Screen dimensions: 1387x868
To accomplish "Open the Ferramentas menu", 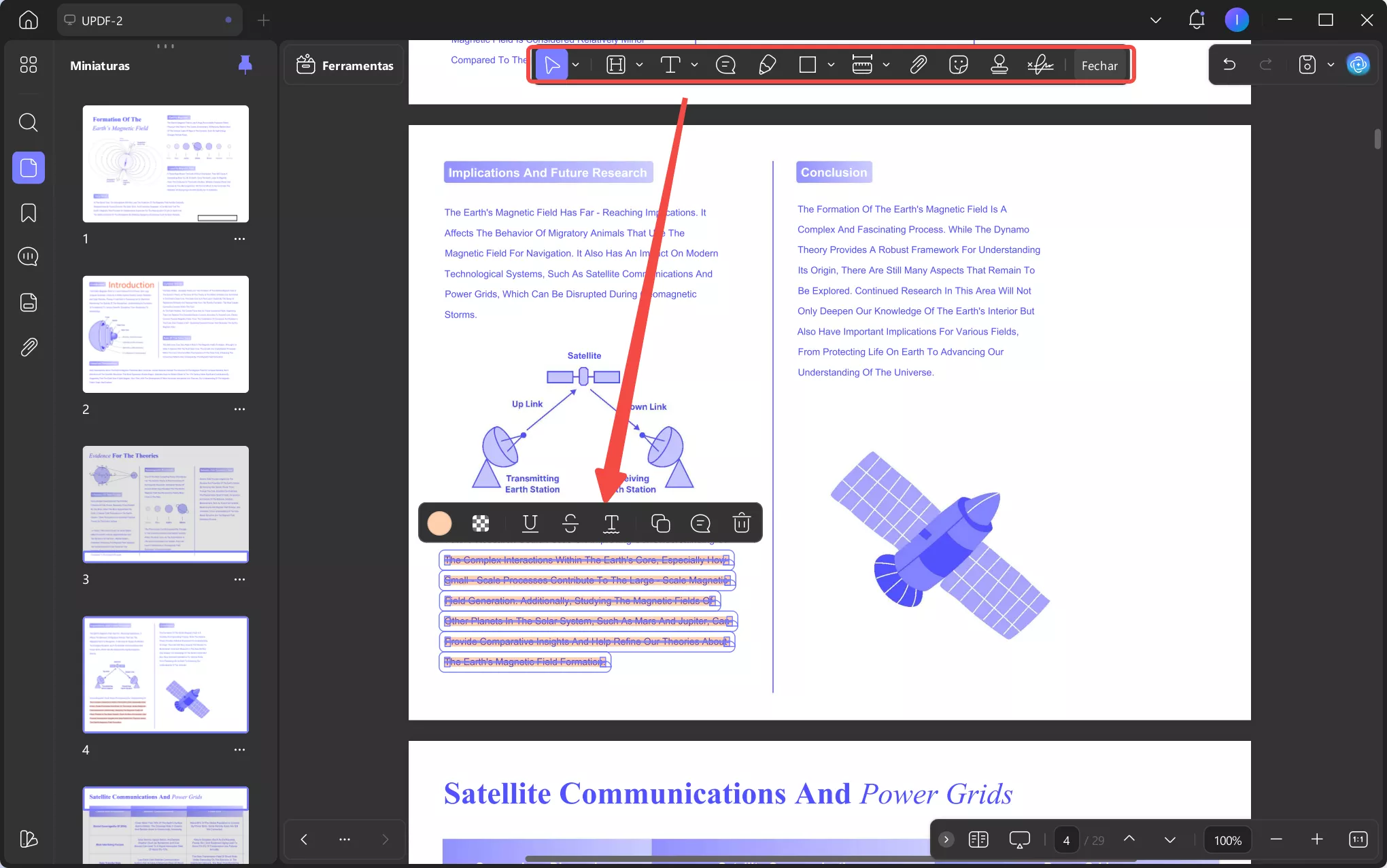I will pyautogui.click(x=343, y=65).
